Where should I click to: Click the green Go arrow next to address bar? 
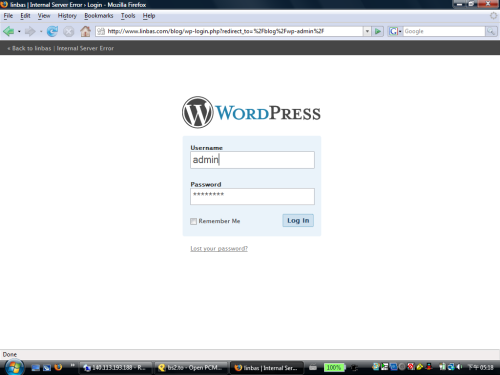point(378,31)
